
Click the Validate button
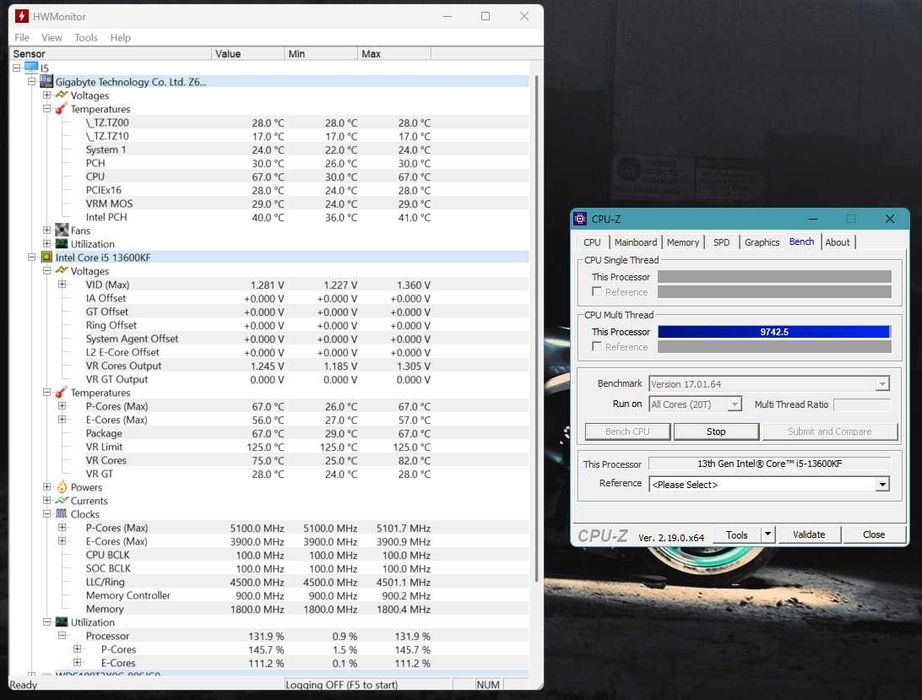coord(809,535)
